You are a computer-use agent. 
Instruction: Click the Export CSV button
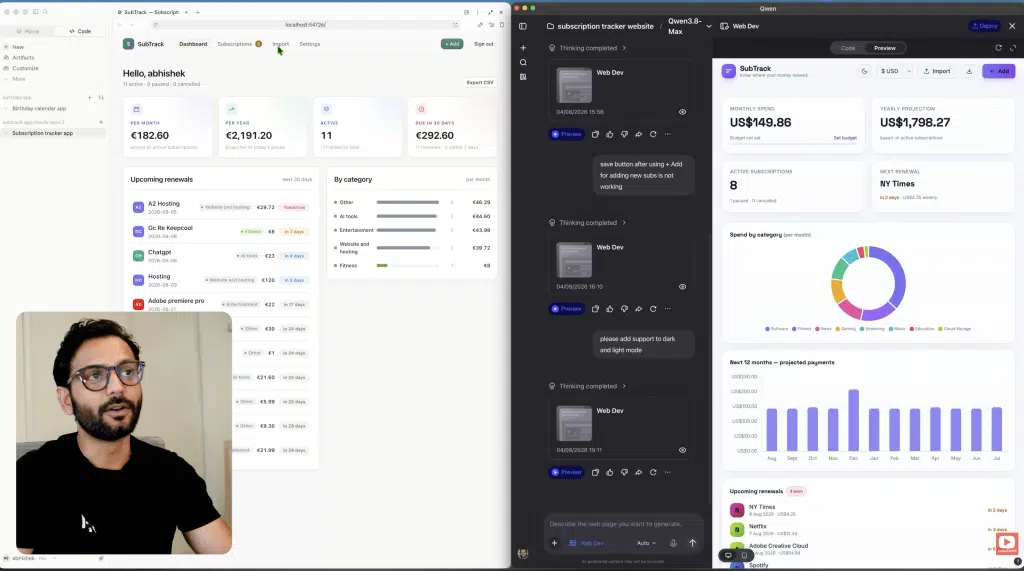479,82
